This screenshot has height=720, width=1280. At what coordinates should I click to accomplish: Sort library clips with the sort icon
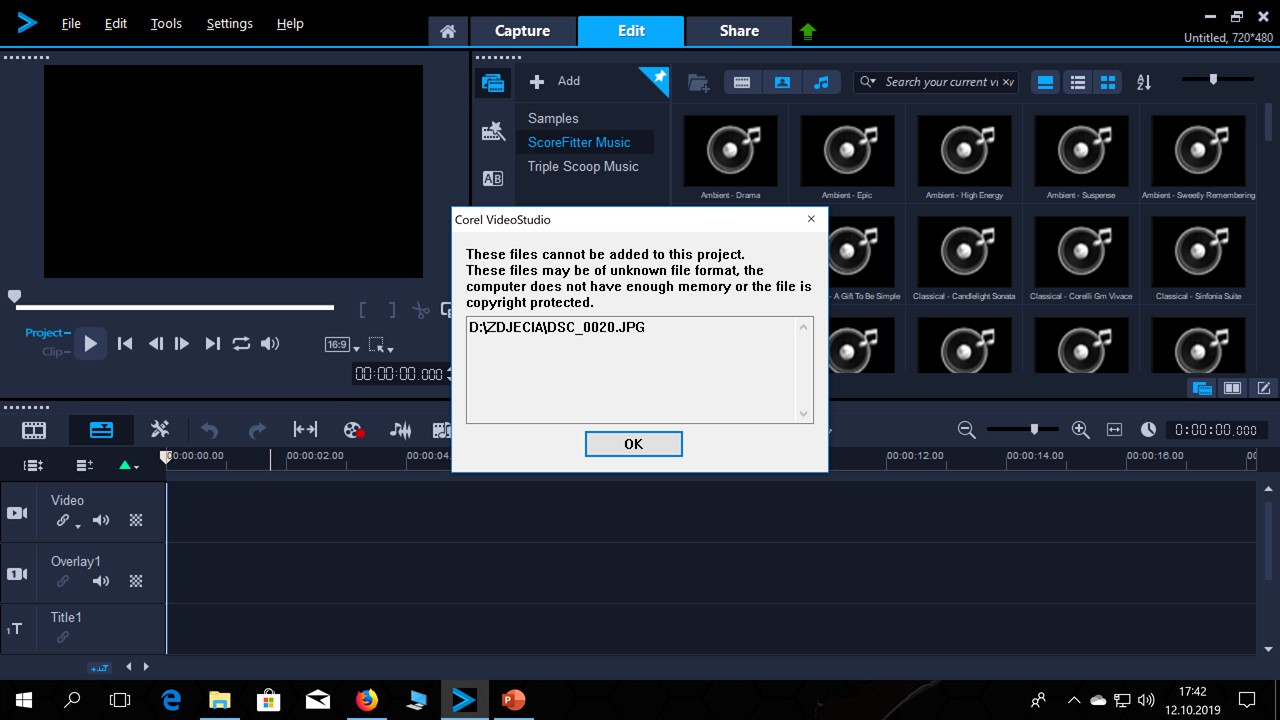(1144, 83)
